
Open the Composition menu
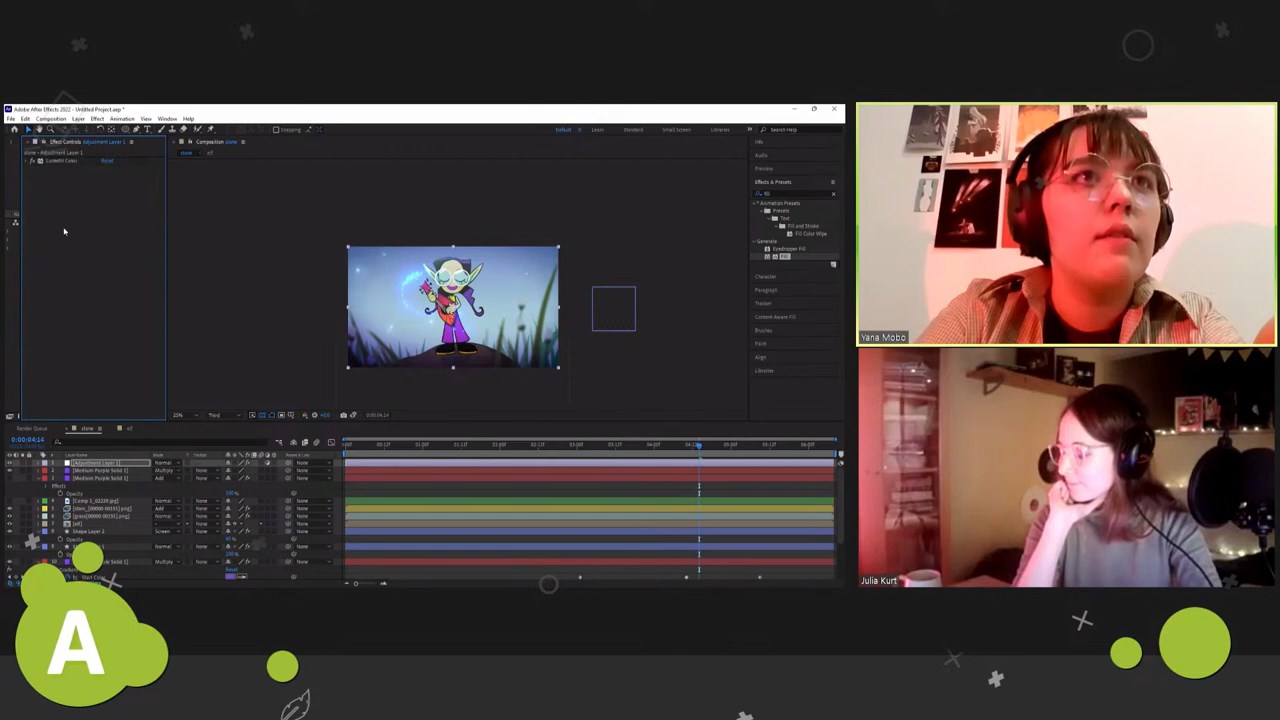click(51, 119)
